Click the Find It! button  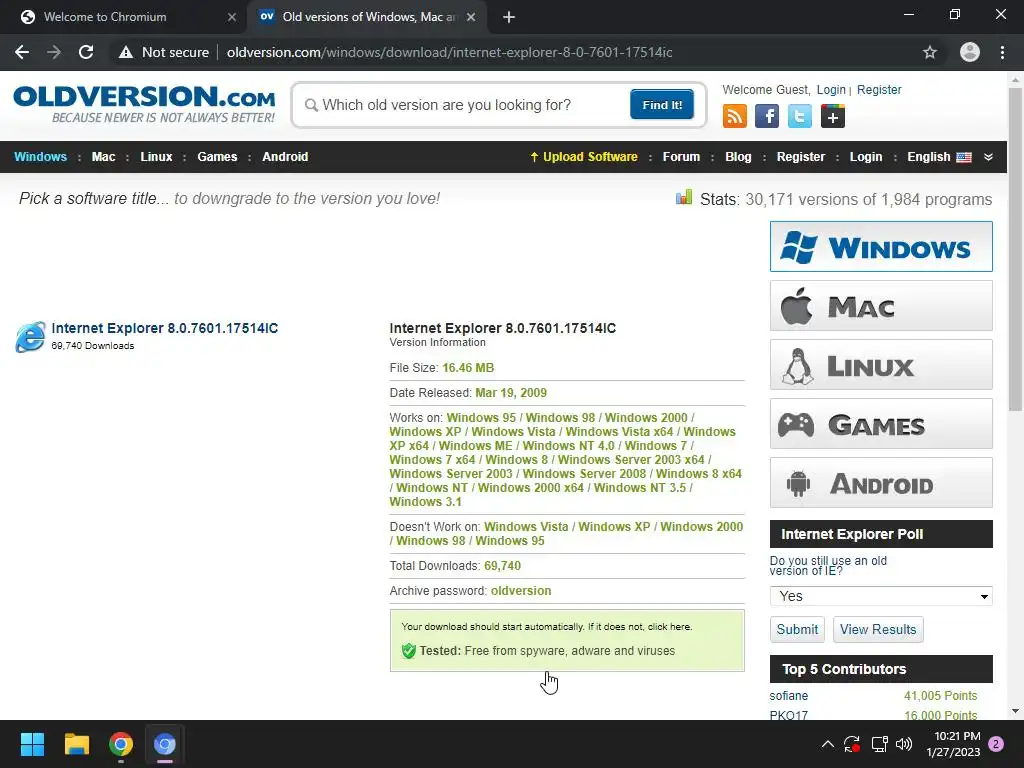pos(662,104)
